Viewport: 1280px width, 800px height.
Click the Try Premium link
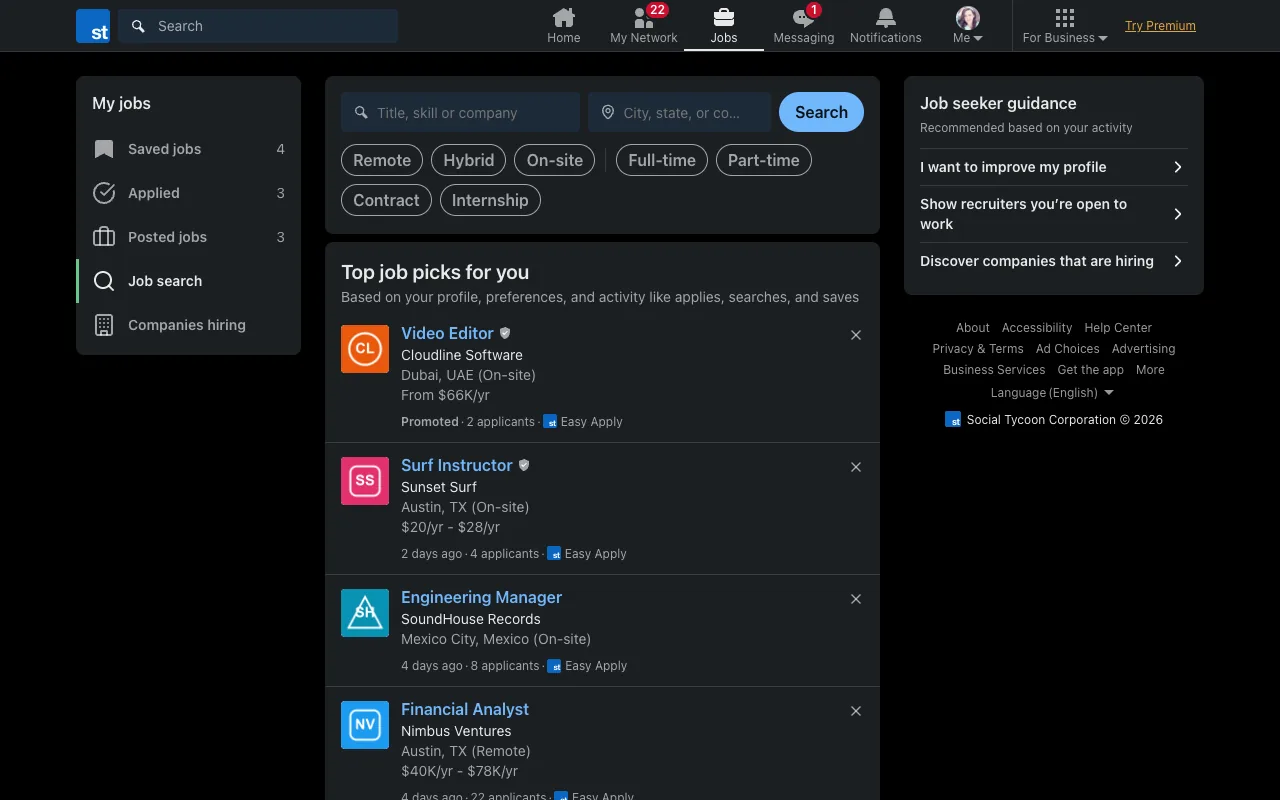pyautogui.click(x=1160, y=26)
